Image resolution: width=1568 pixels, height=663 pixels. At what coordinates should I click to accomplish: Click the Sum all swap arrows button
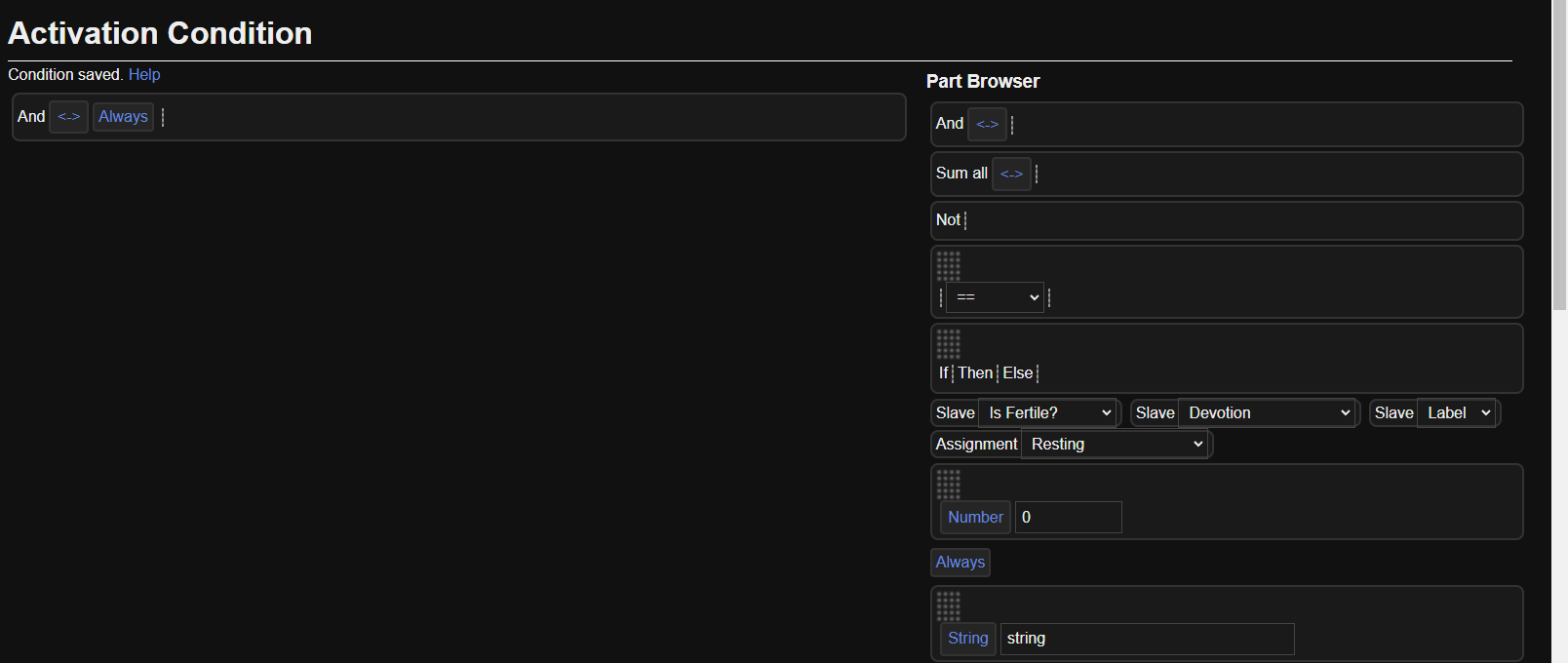coord(1011,174)
